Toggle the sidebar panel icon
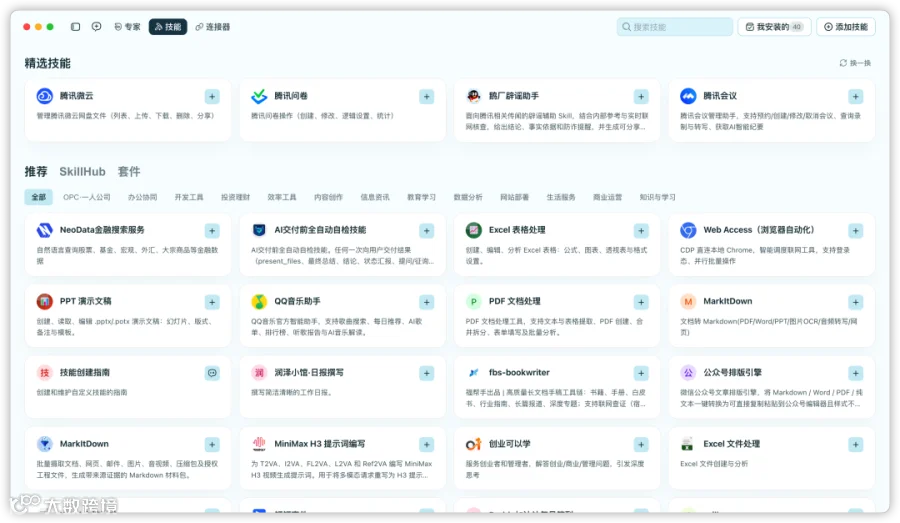The width and height of the screenshot is (900, 523). coord(75,27)
